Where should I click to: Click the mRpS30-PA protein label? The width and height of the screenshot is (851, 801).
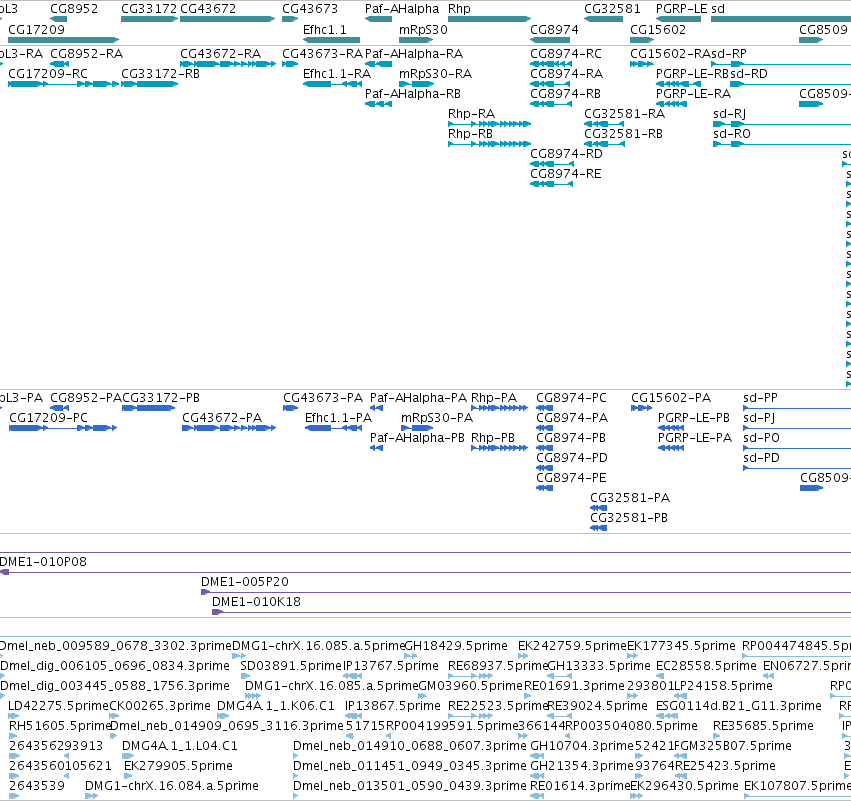(437, 418)
